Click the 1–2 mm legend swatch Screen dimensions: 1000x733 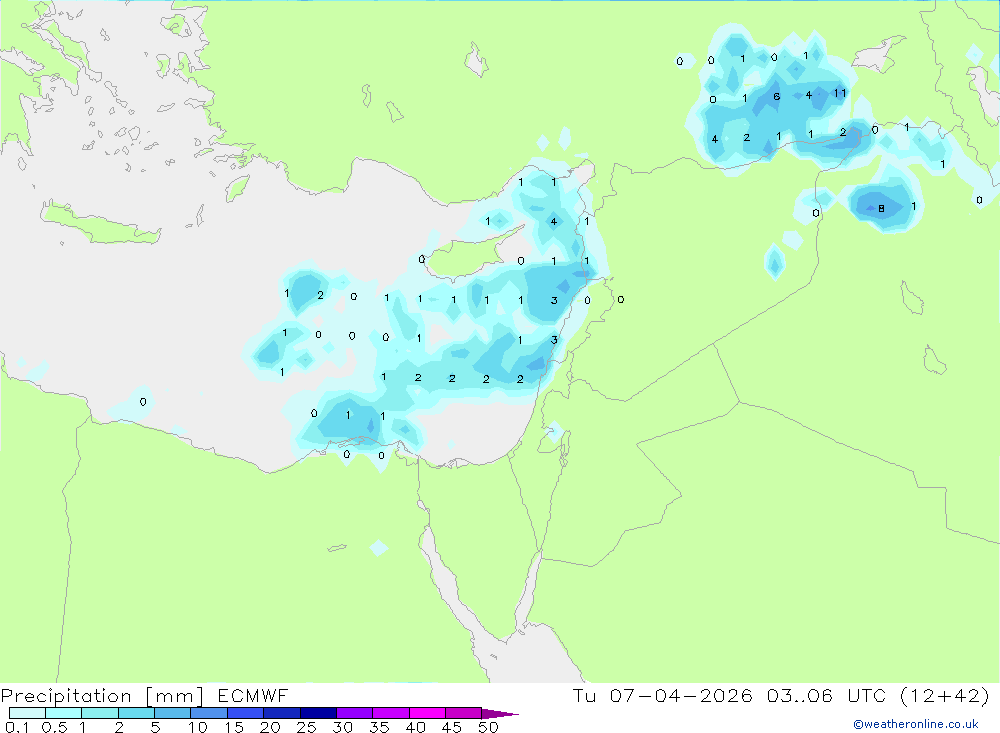99,713
